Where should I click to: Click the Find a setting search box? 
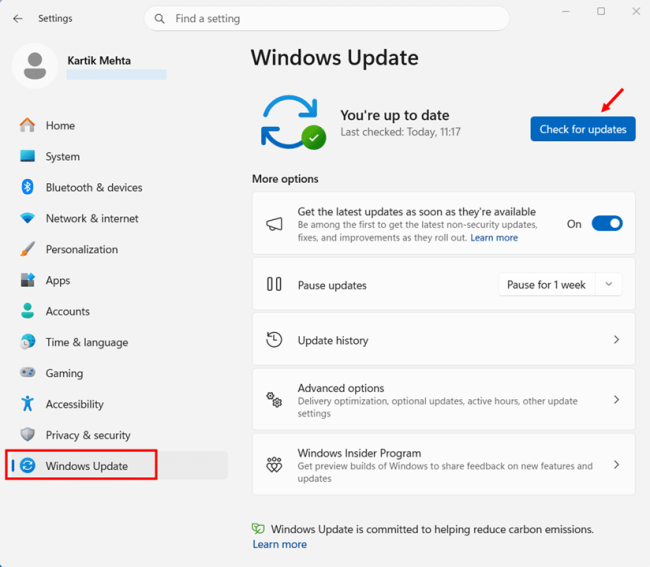coord(327,19)
